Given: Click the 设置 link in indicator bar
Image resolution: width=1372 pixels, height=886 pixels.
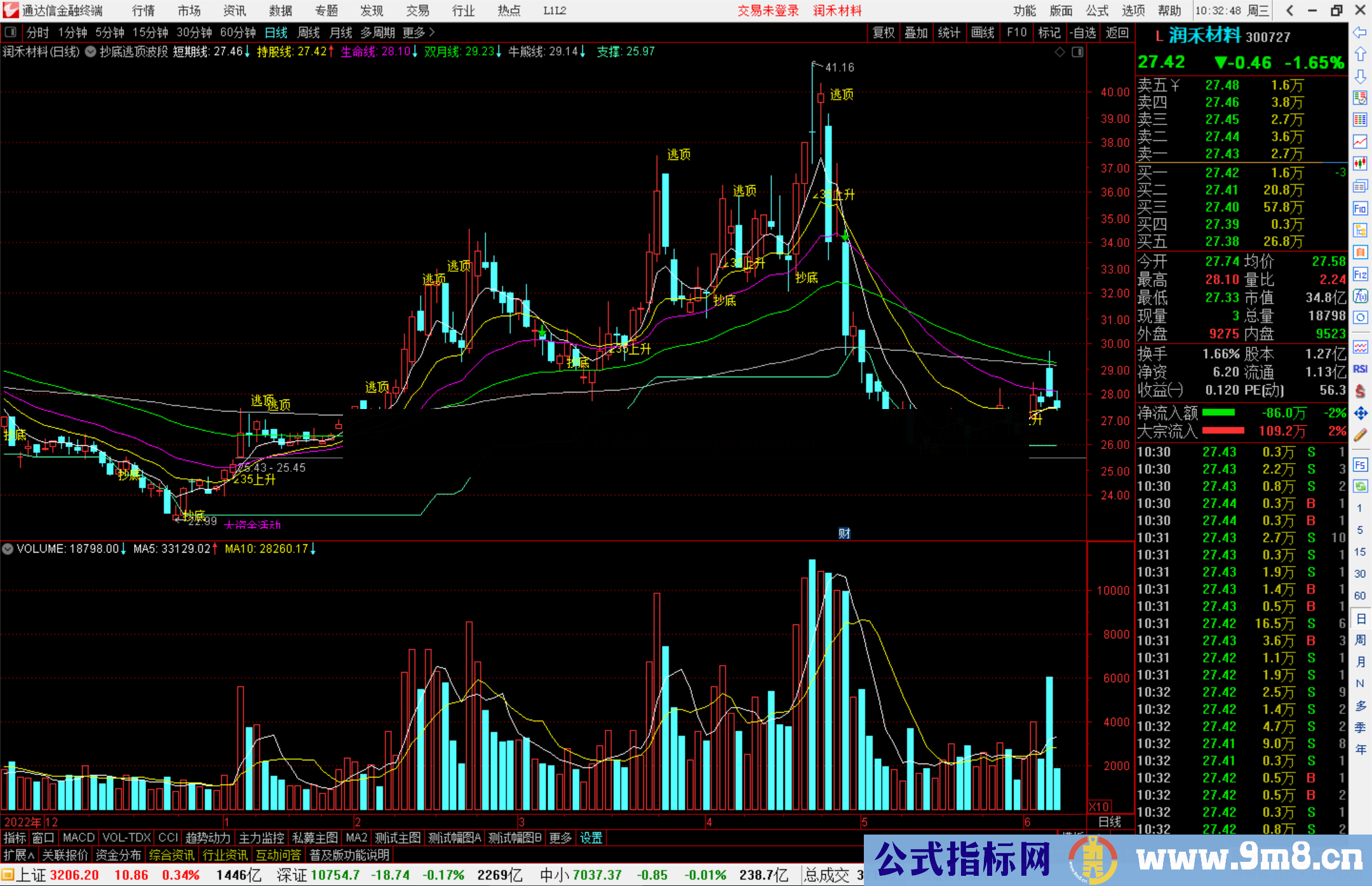Looking at the screenshot, I should (x=591, y=838).
